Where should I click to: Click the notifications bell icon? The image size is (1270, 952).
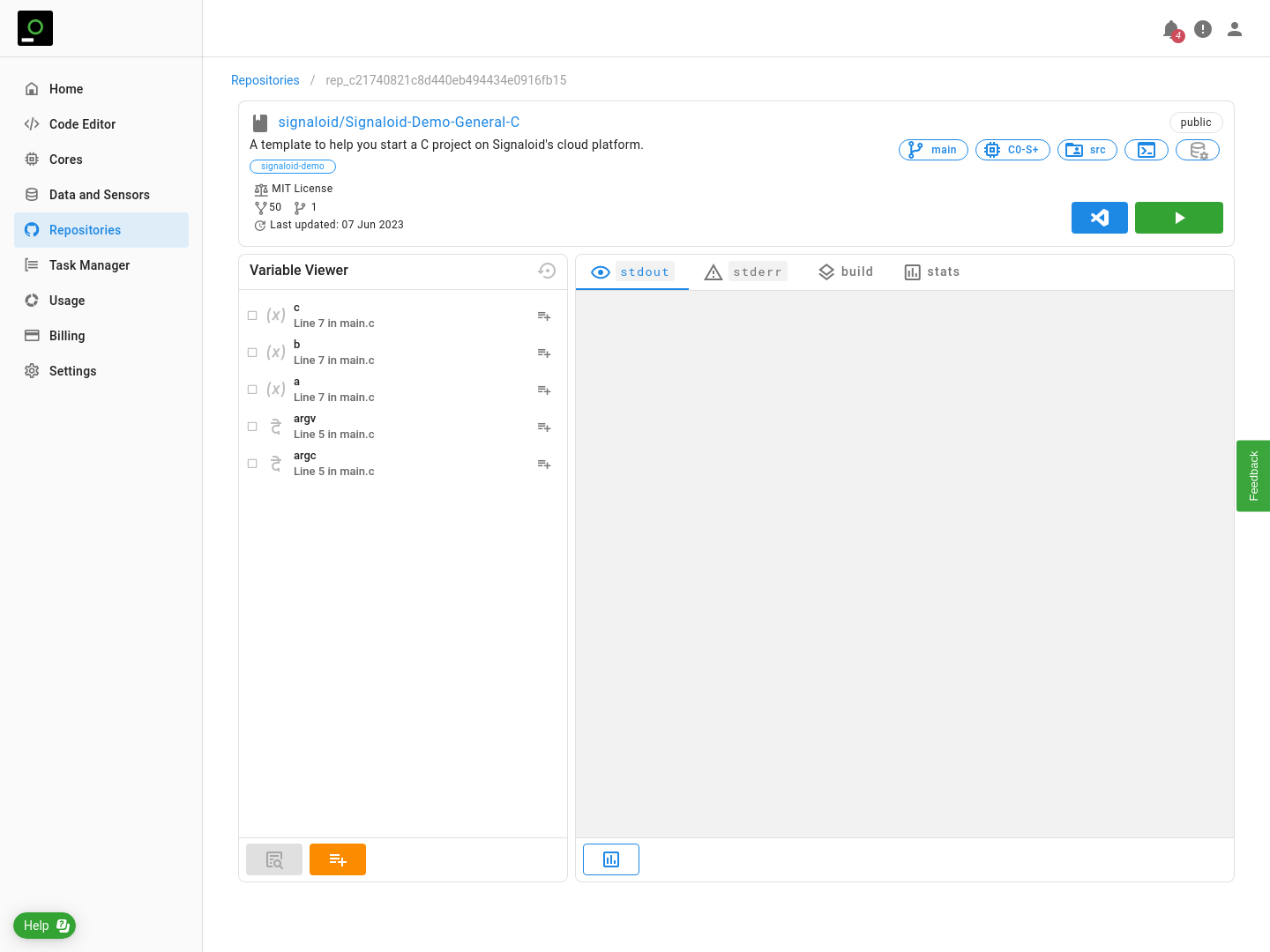1170,29
